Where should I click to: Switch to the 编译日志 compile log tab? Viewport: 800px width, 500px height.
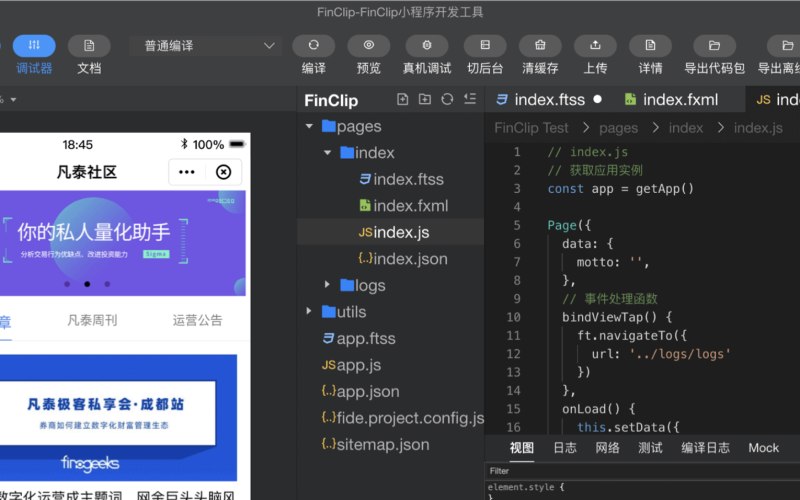[x=705, y=448]
